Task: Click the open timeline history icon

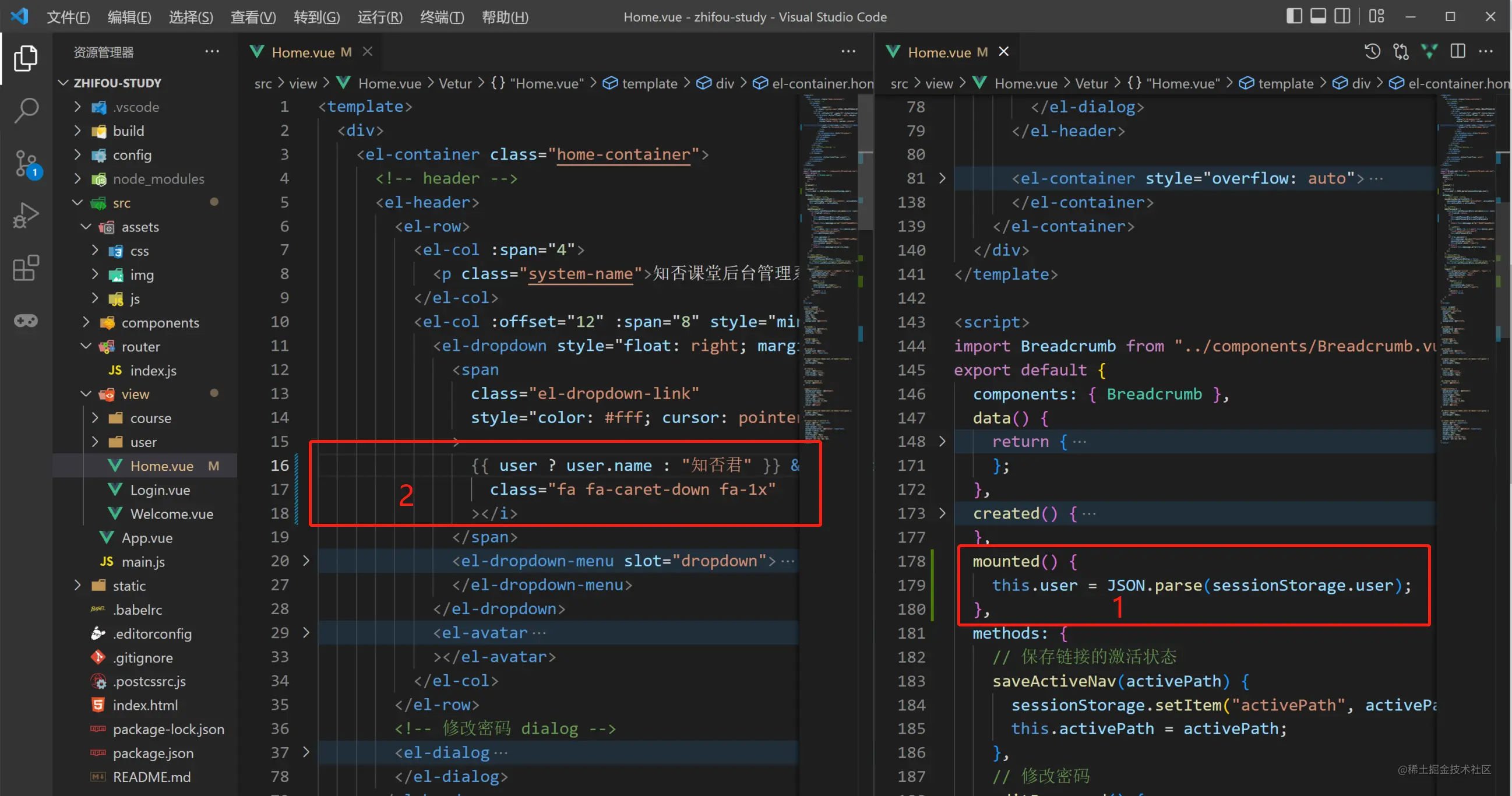Action: pos(1372,52)
